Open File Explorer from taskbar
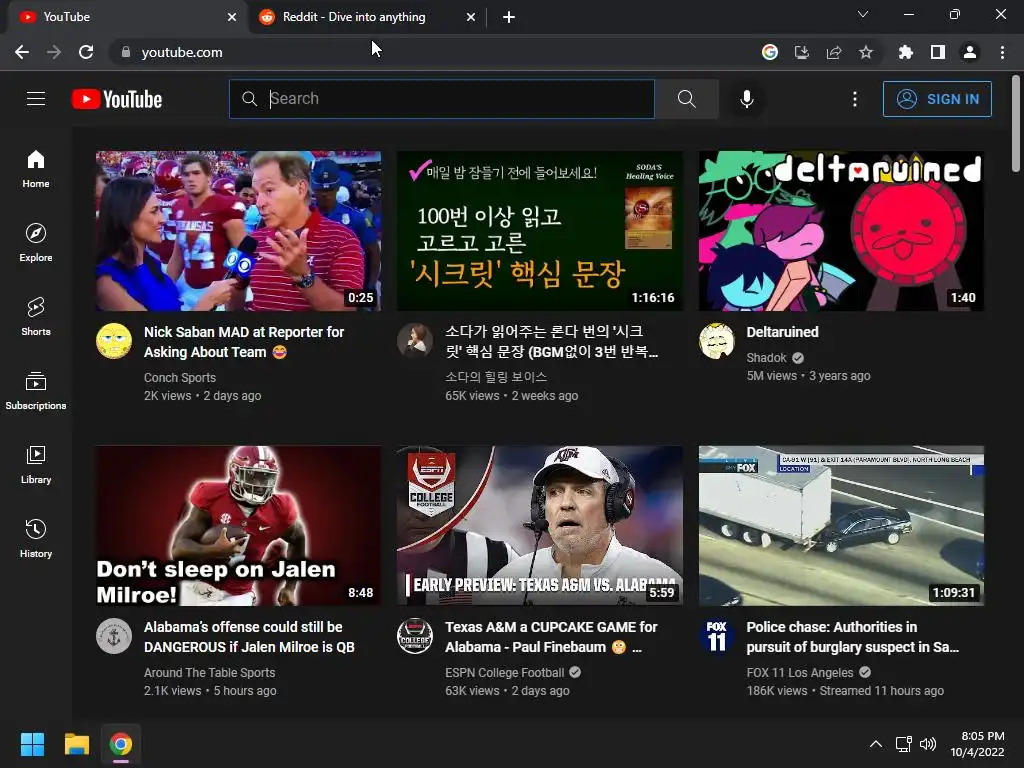The height and width of the screenshot is (768, 1024). (x=76, y=744)
